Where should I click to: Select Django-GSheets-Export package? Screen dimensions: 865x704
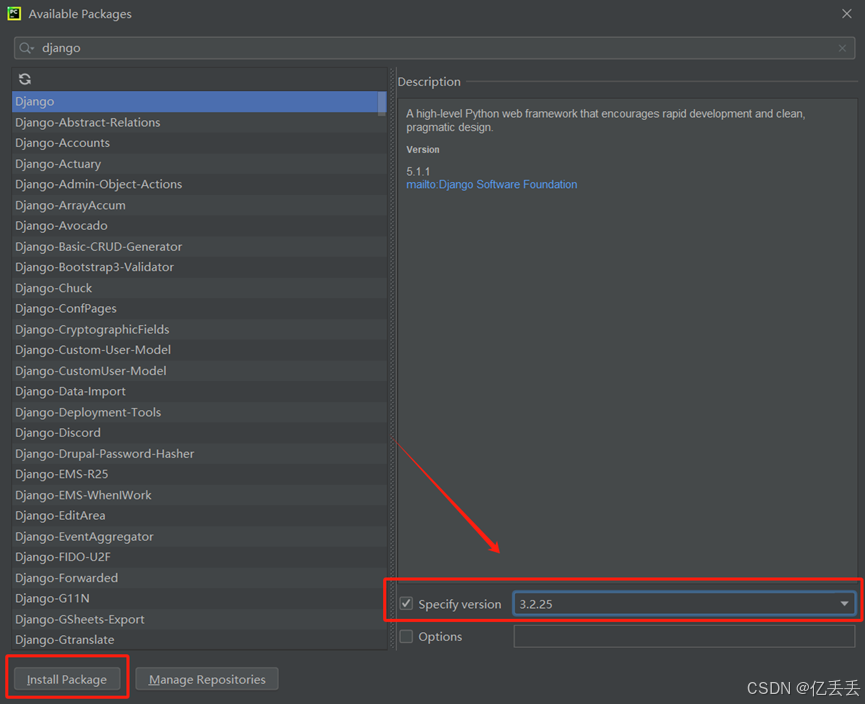(199, 619)
